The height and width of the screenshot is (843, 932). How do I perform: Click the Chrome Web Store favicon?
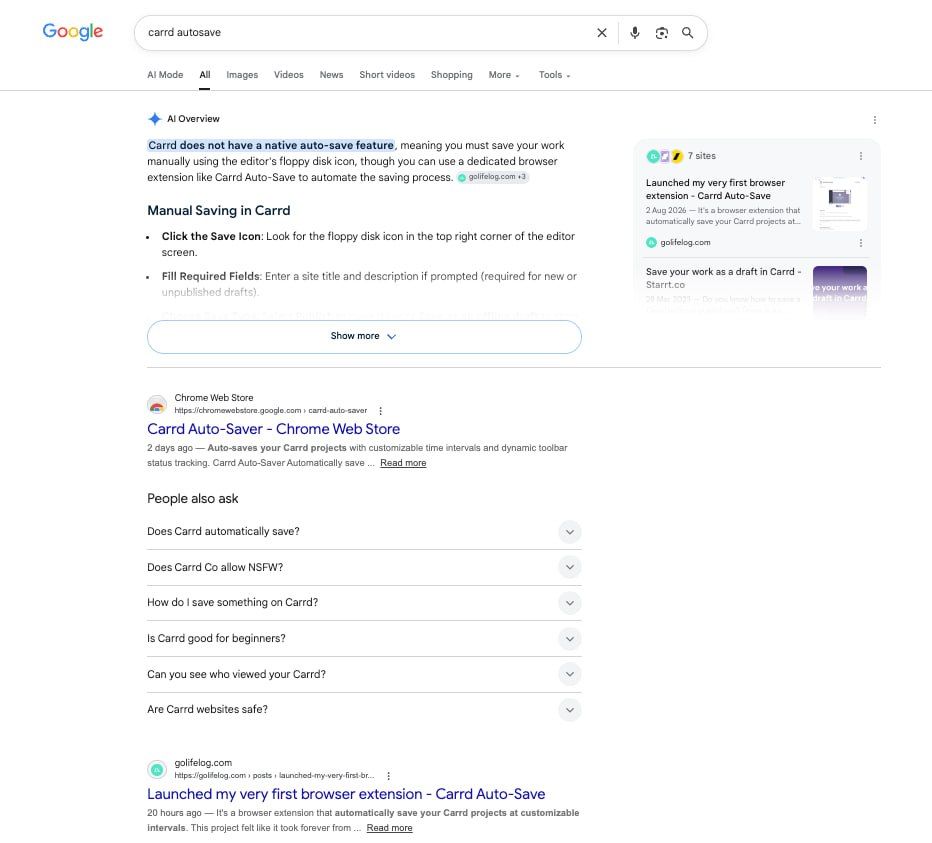coord(157,404)
